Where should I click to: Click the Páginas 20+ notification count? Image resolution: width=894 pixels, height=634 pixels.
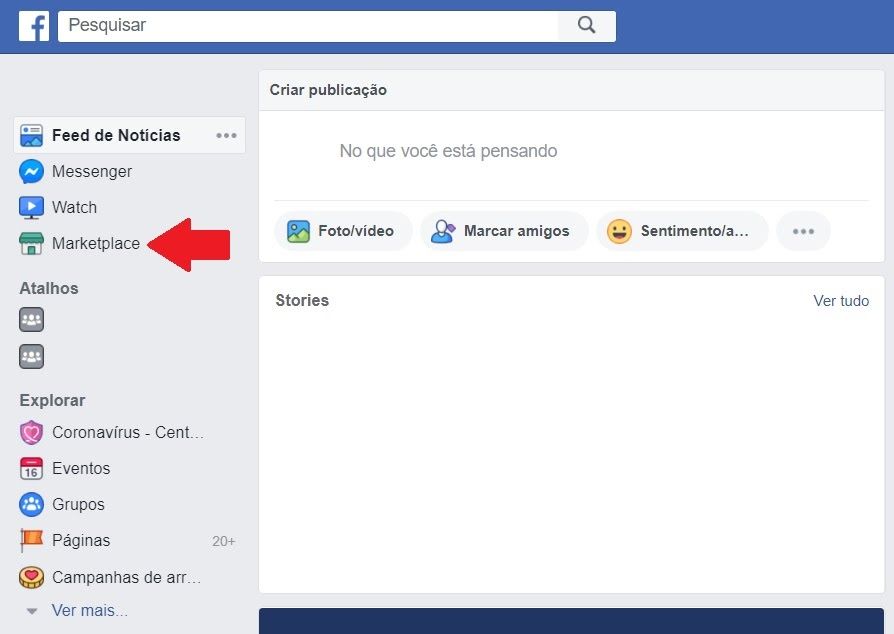224,541
